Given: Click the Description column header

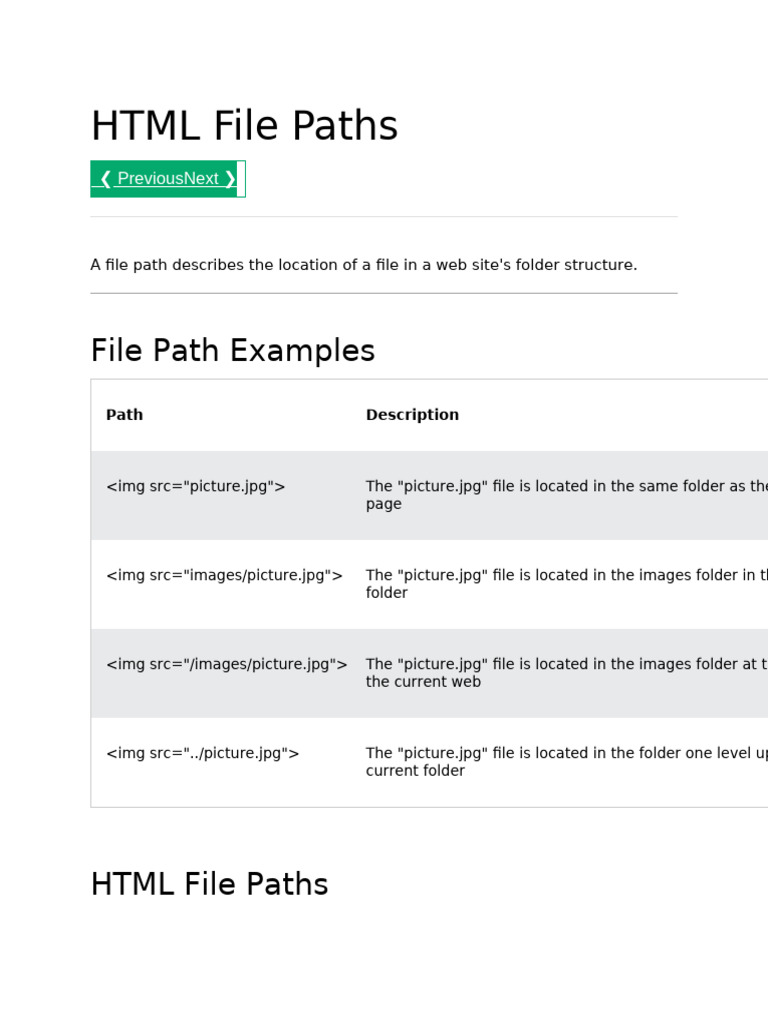Looking at the screenshot, I should pyautogui.click(x=412, y=415).
